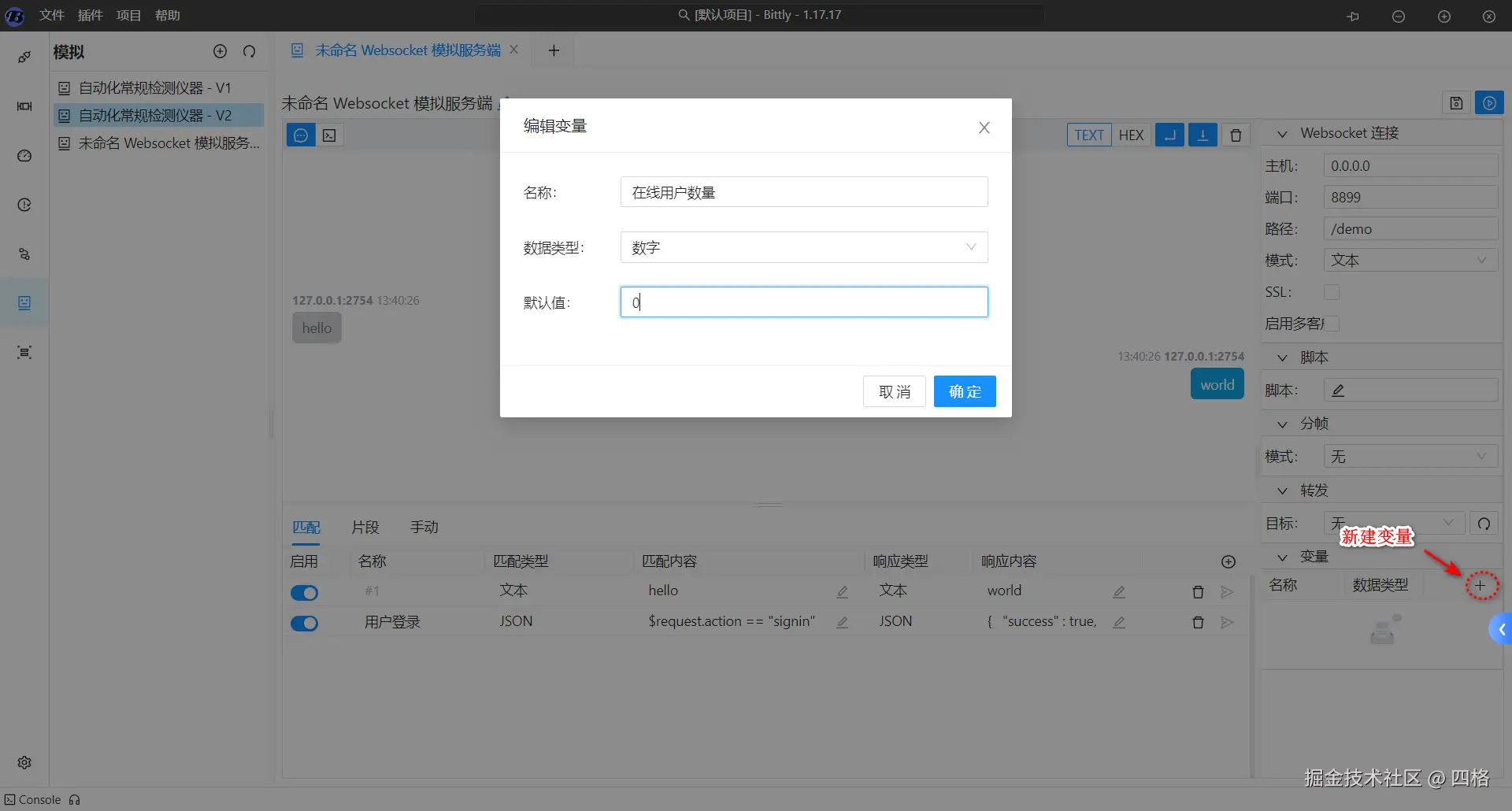Toggle the #1 rule enable switch
This screenshot has width=1512, height=811.
pos(305,592)
